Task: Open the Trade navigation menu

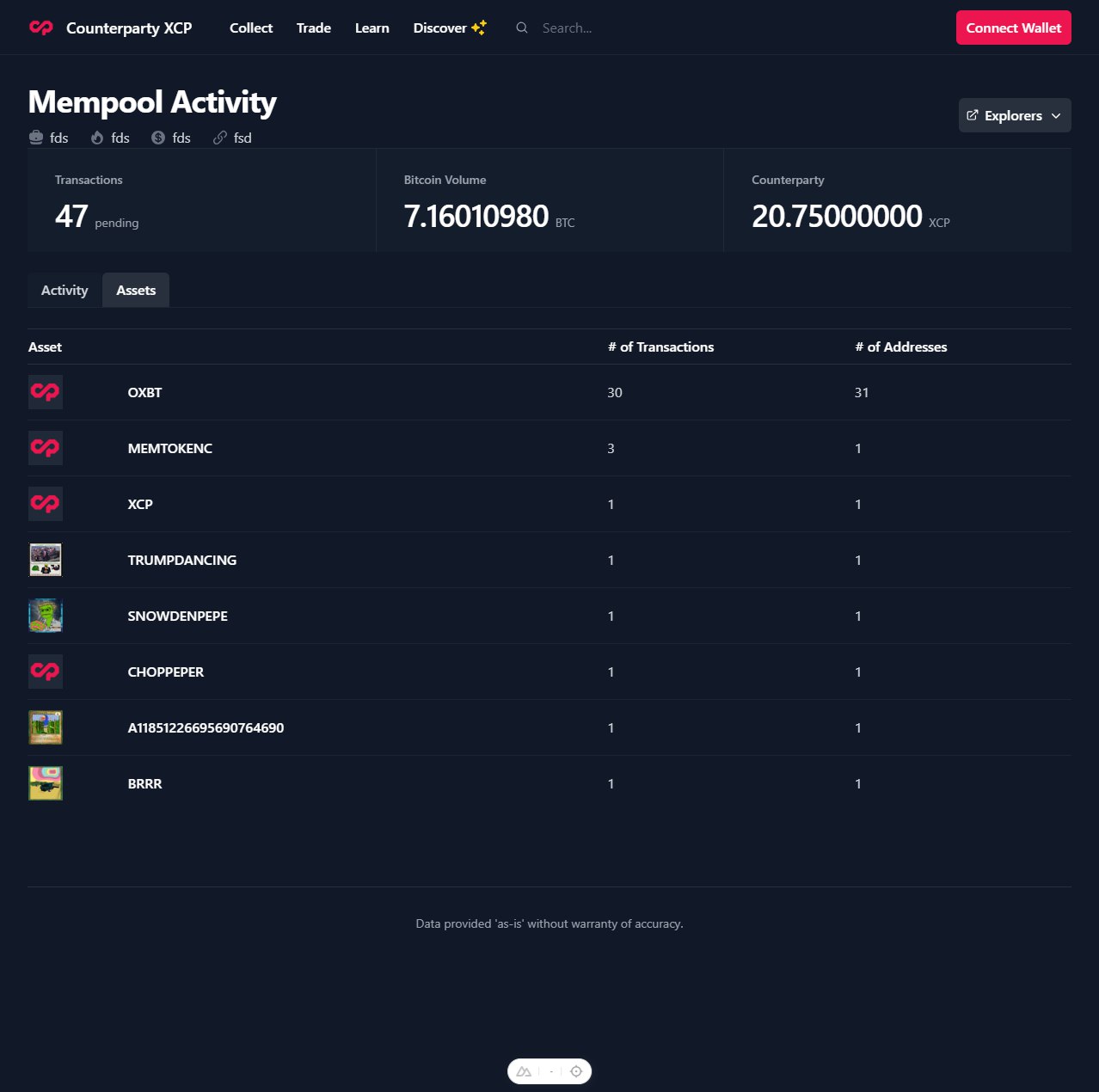Action: point(314,28)
